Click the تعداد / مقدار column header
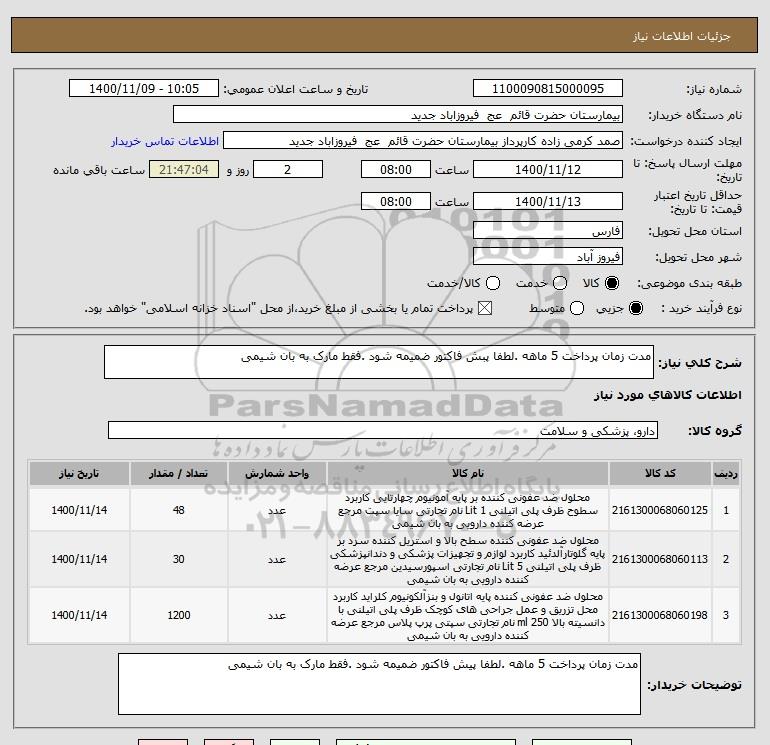Screen dimensions: 770x745 tap(178, 473)
